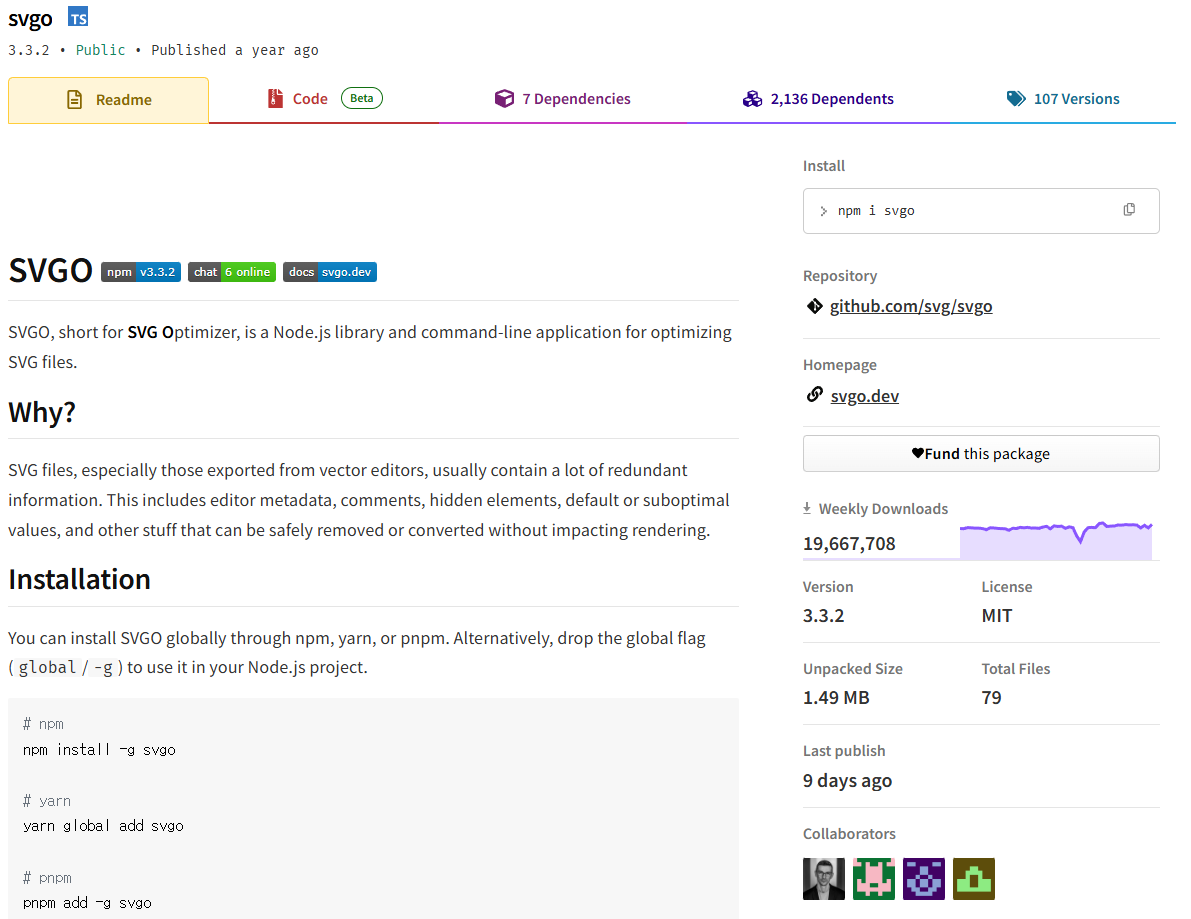Click the stacked cubes Dependents icon
This screenshot has width=1191, height=919.
point(752,99)
